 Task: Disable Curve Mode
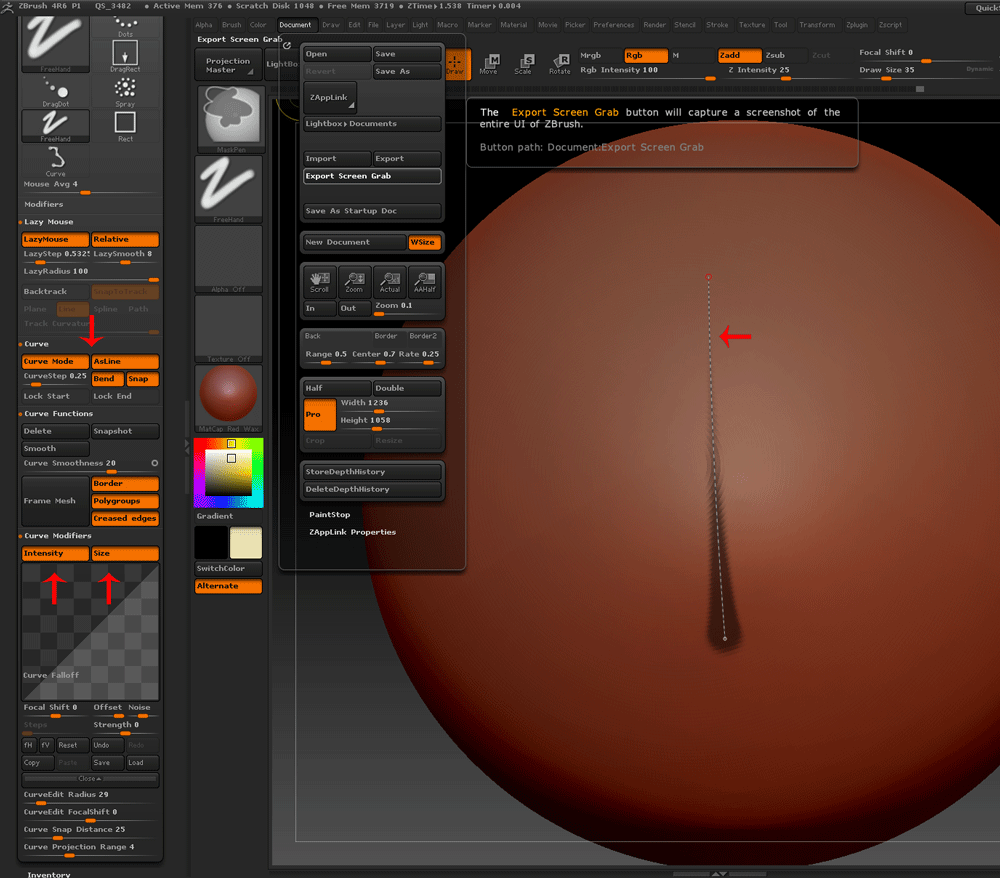pos(55,362)
